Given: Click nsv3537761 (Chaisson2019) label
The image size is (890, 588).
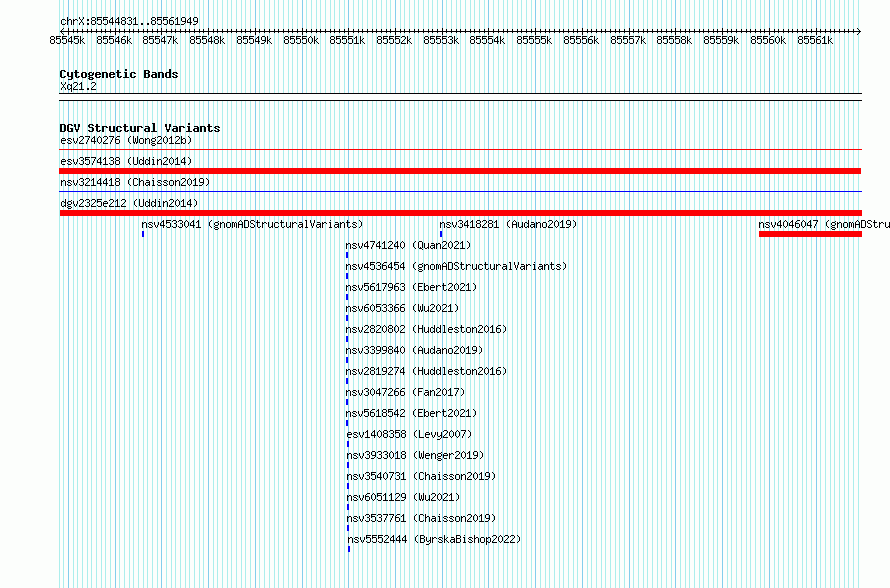Looking at the screenshot, I should point(421,518).
